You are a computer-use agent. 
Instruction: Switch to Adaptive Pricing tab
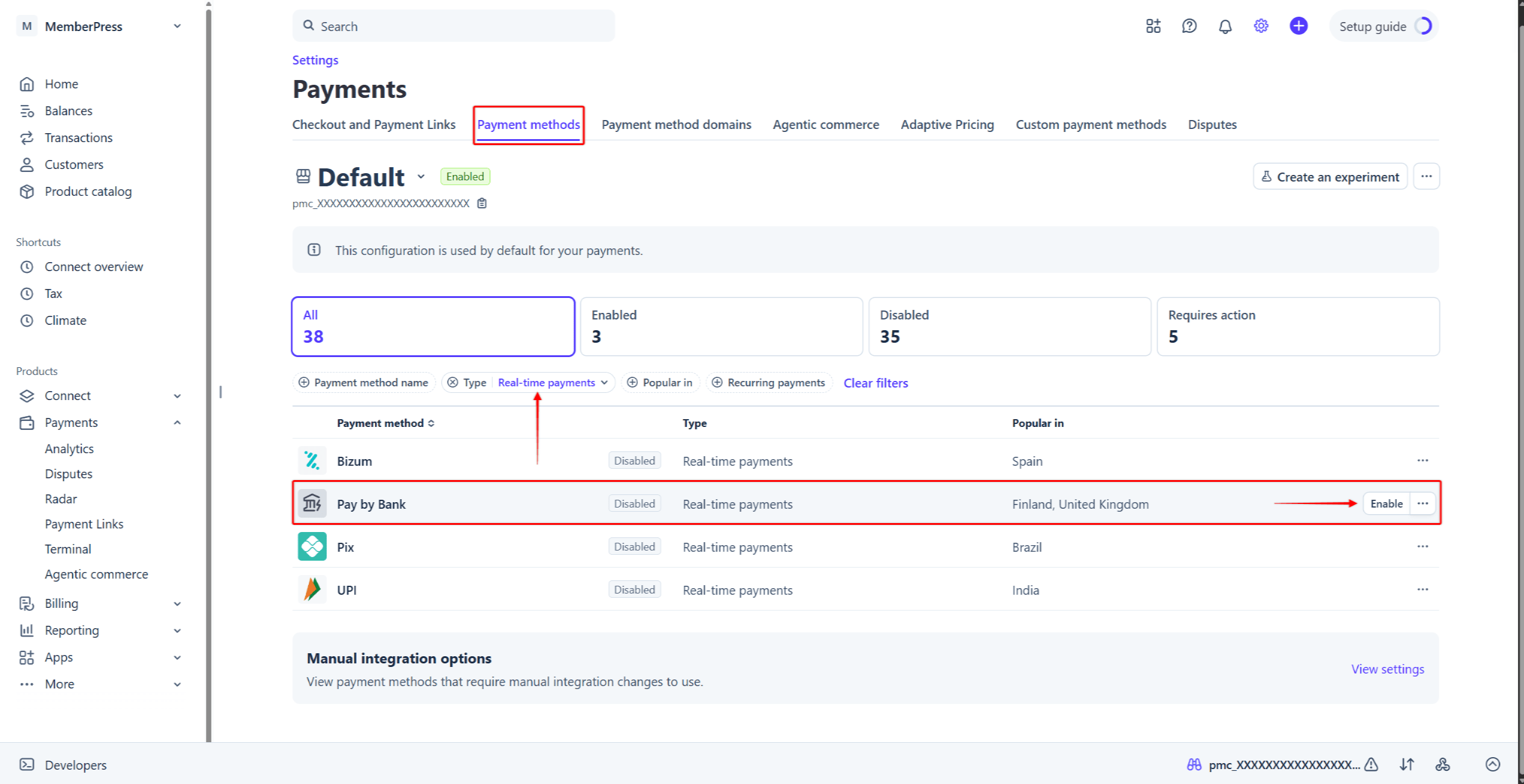tap(947, 125)
